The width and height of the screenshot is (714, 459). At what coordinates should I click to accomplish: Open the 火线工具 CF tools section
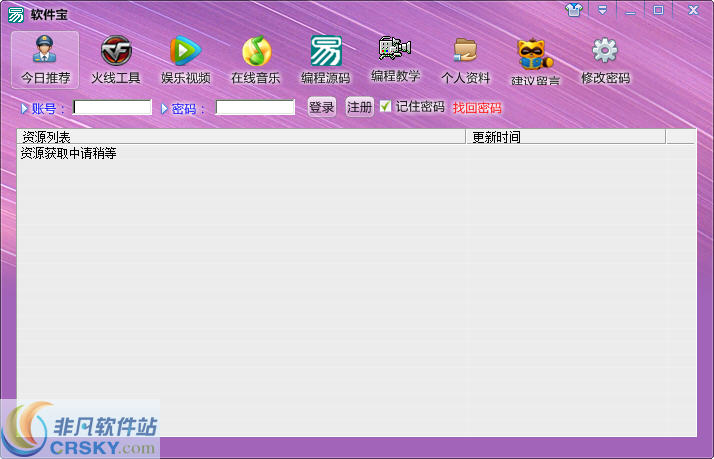(116, 60)
